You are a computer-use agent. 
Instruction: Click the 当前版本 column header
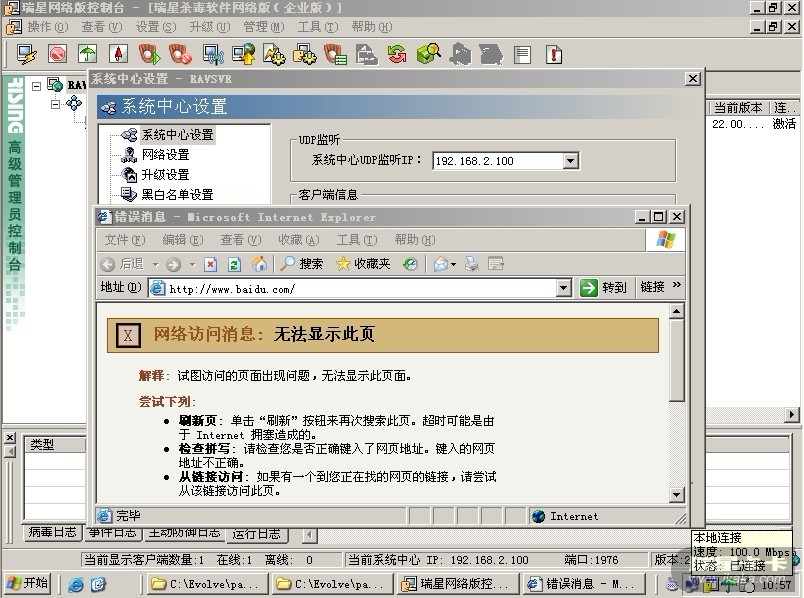[738, 108]
